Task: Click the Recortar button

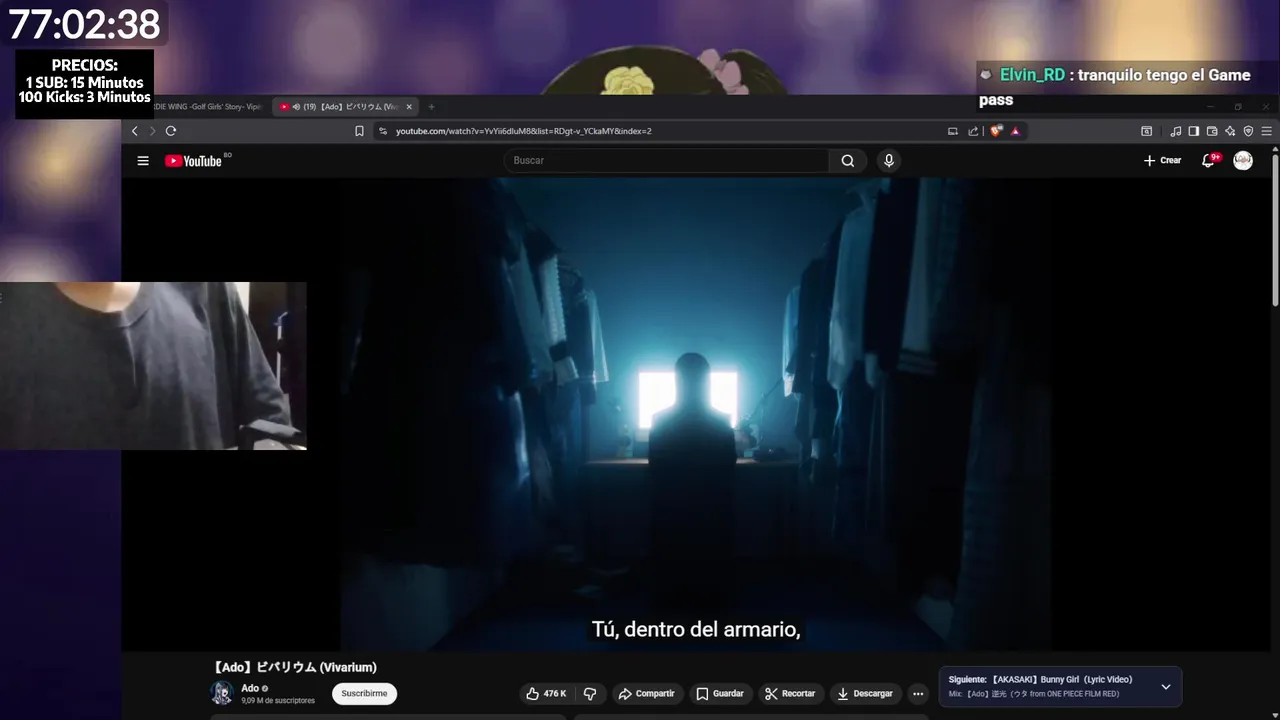Action: pos(790,694)
